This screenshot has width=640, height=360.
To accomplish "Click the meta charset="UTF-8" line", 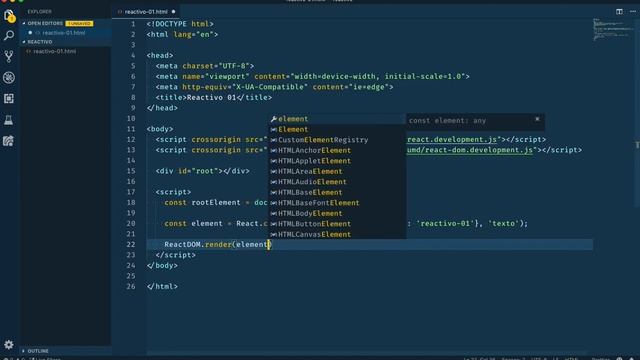I will click(x=205, y=66).
